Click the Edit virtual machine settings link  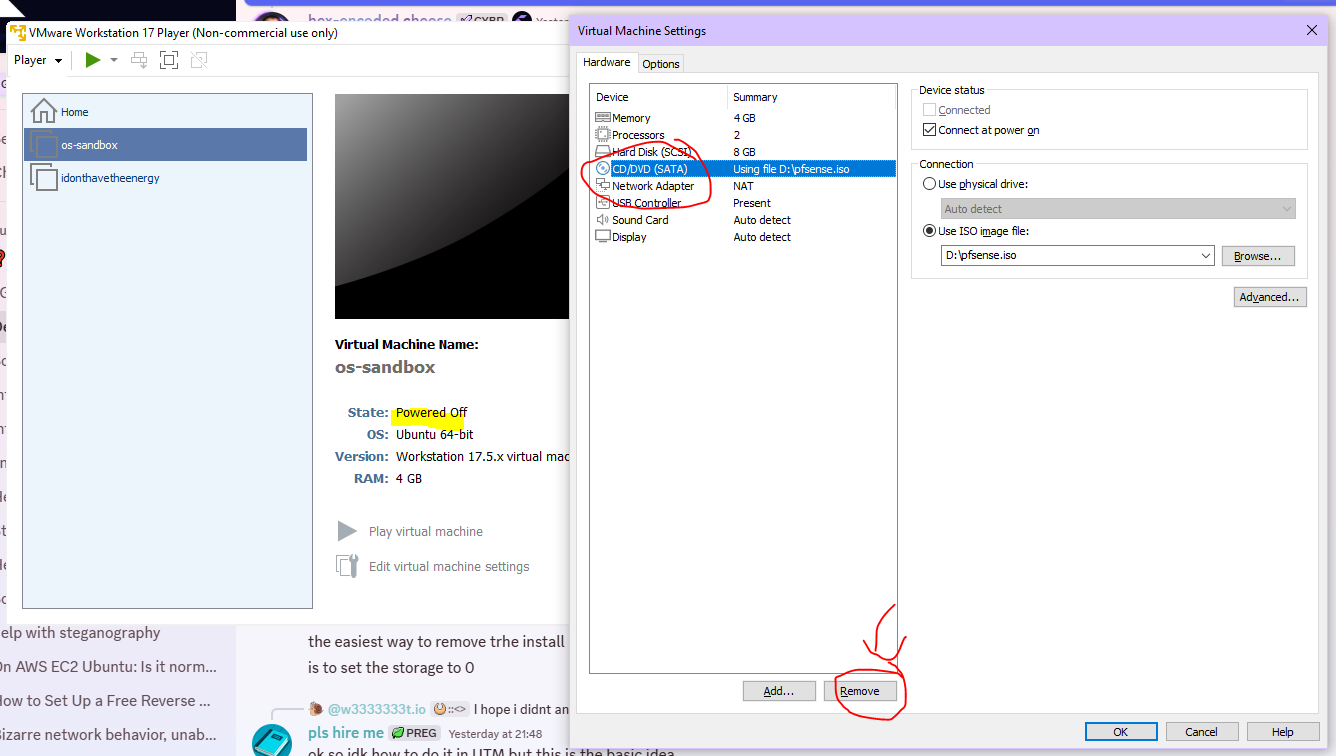449,567
